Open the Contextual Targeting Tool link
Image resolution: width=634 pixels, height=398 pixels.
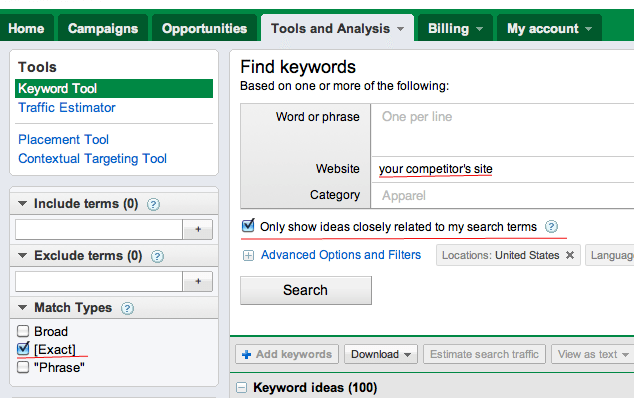(93, 159)
